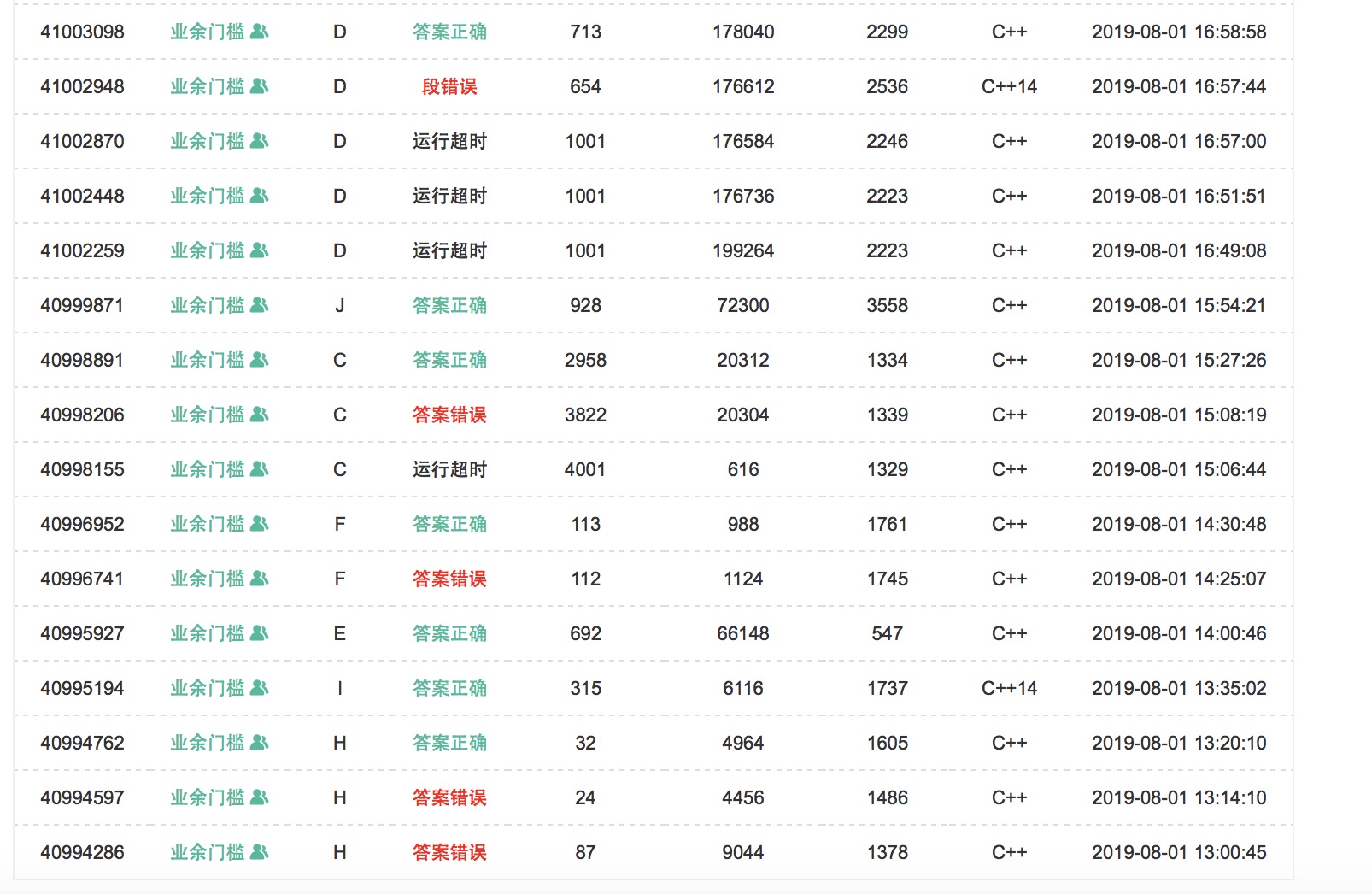Open the 段错误 status of submission 41002948

449,86
